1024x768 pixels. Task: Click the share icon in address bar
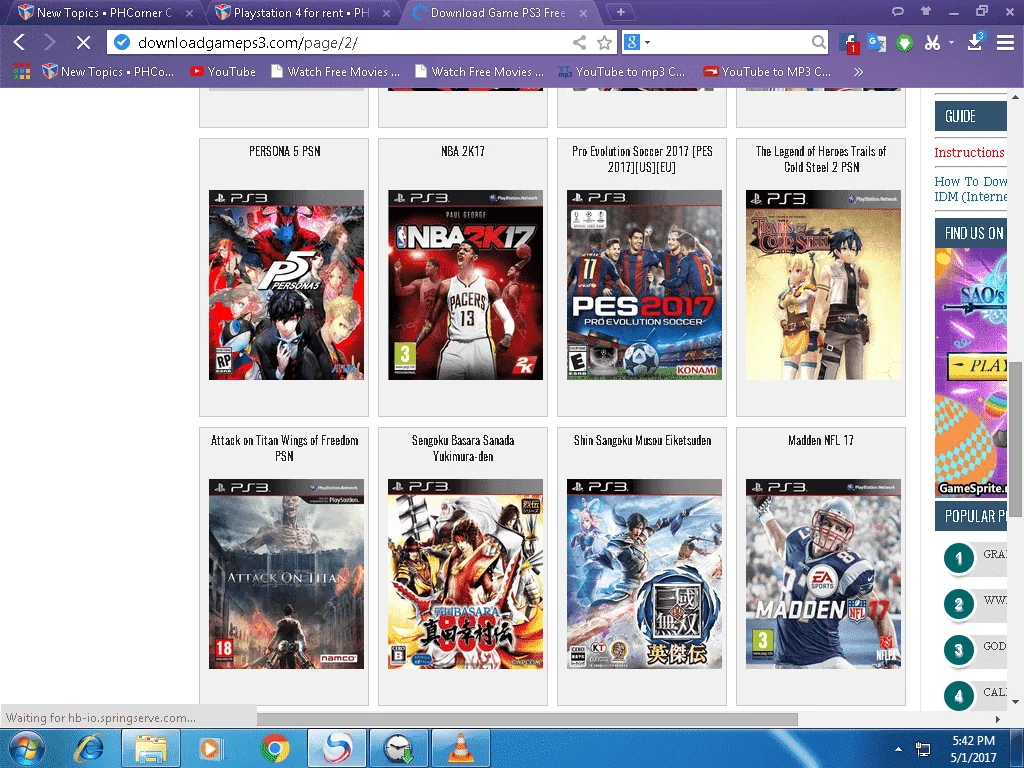click(x=579, y=43)
